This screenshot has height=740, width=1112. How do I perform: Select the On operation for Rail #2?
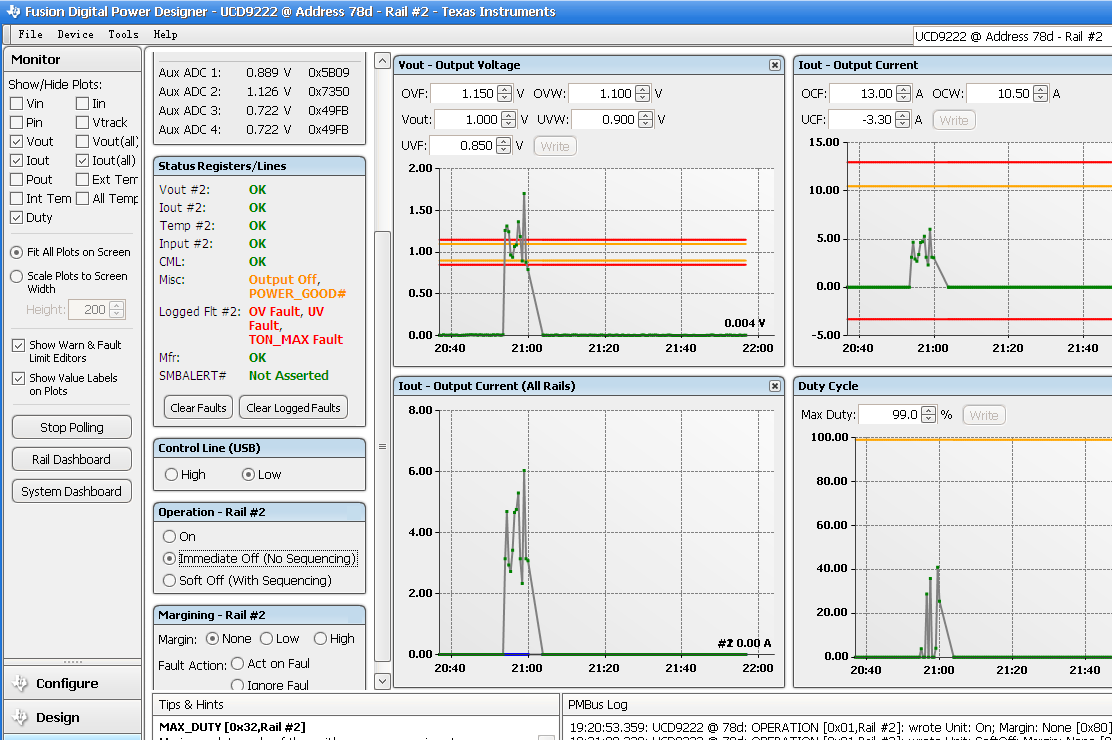point(169,536)
